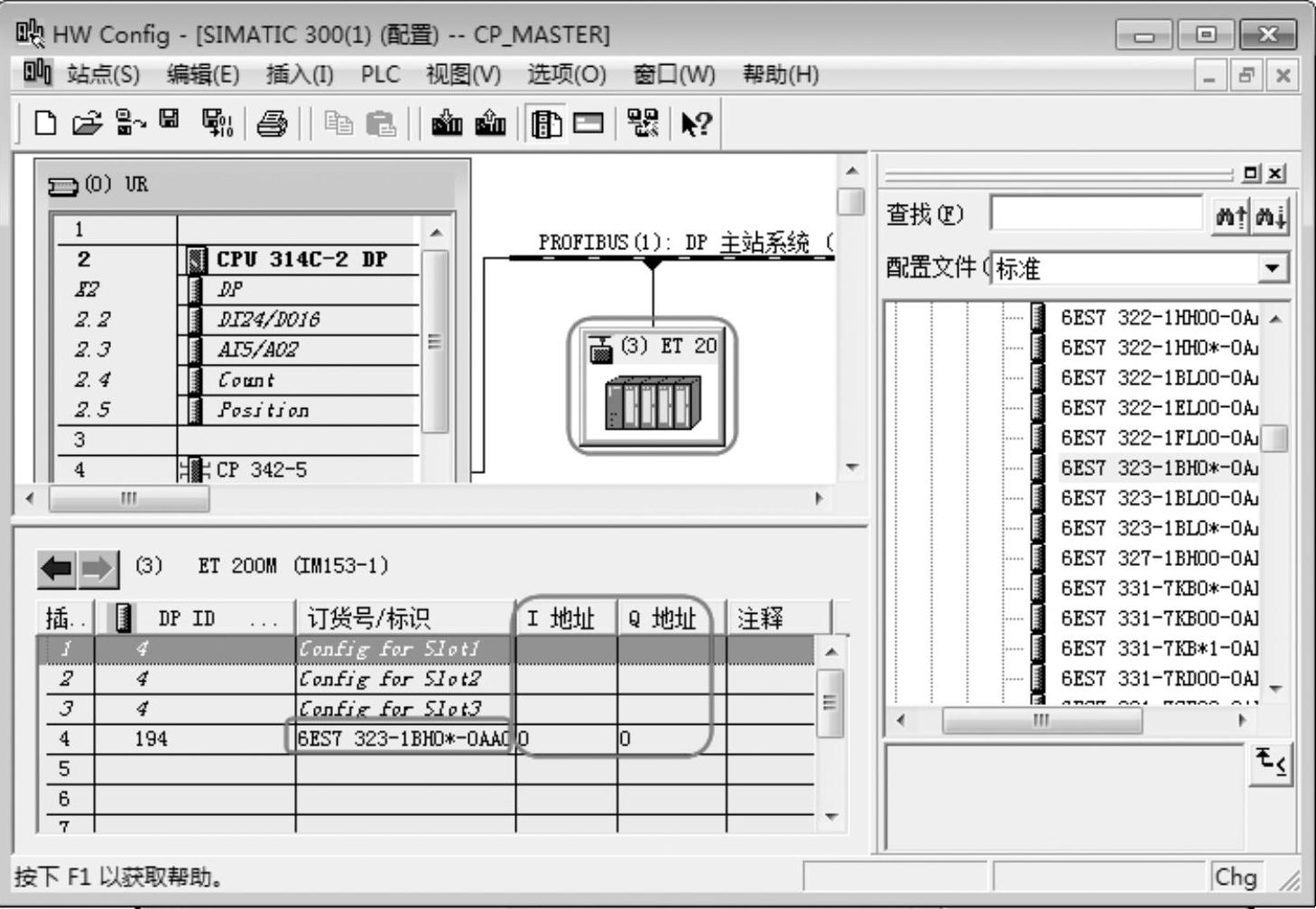Select catalog item 6ES7 322-1BL00-0A
1316x909 pixels.
(x=1159, y=378)
